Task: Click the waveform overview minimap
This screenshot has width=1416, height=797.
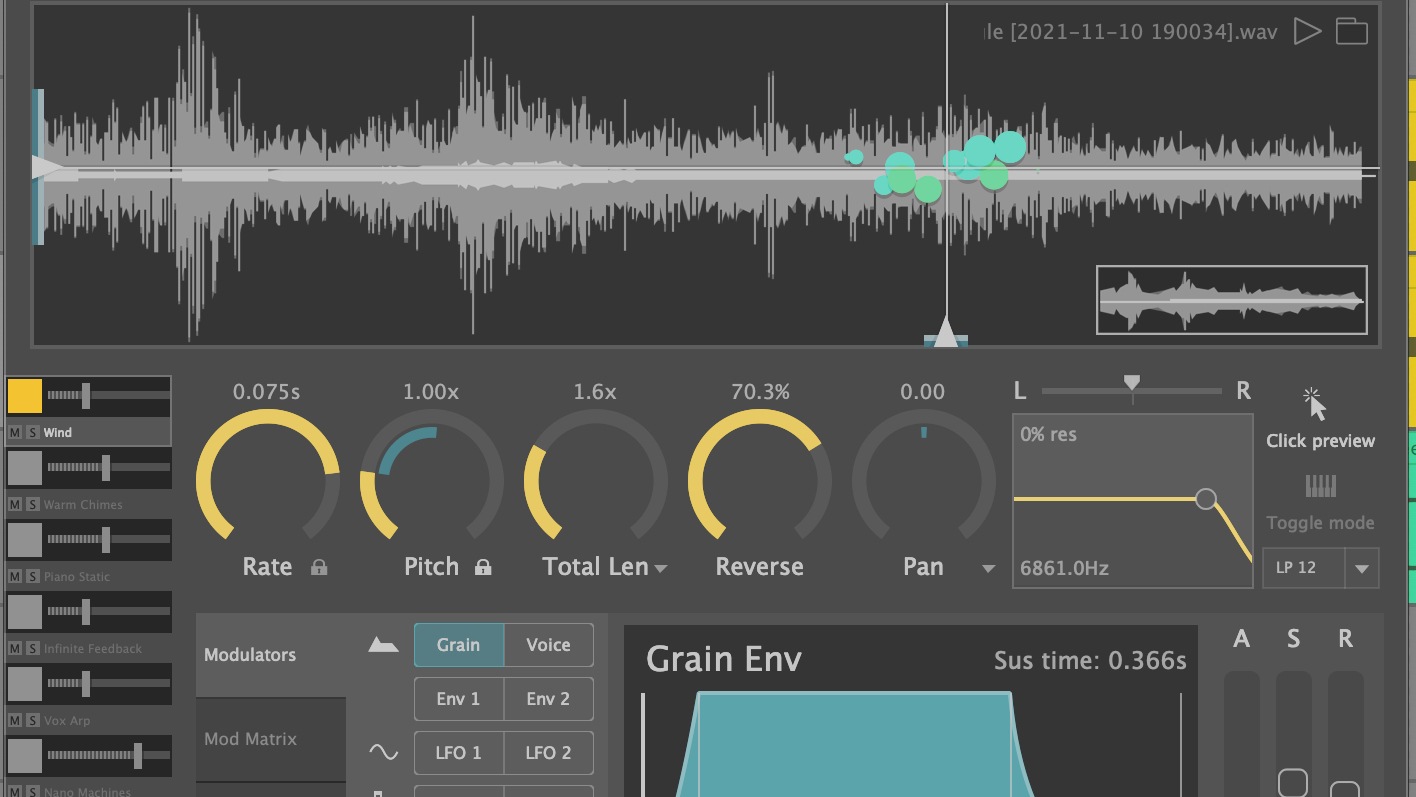Action: pyautogui.click(x=1232, y=300)
